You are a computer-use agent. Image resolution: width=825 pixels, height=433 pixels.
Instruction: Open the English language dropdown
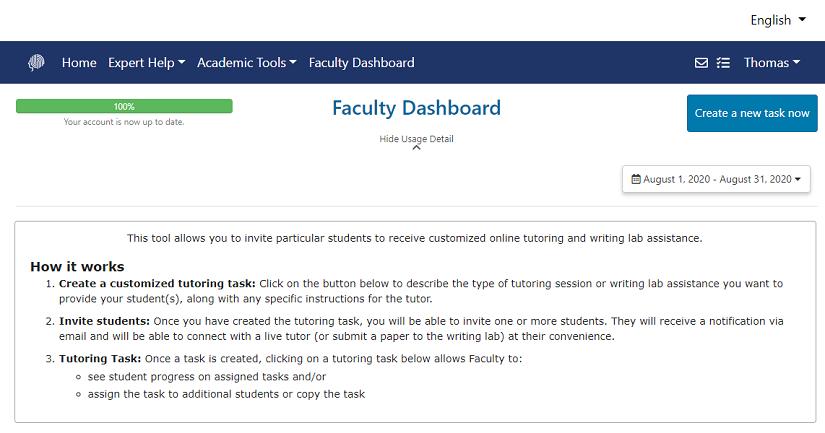click(784, 20)
